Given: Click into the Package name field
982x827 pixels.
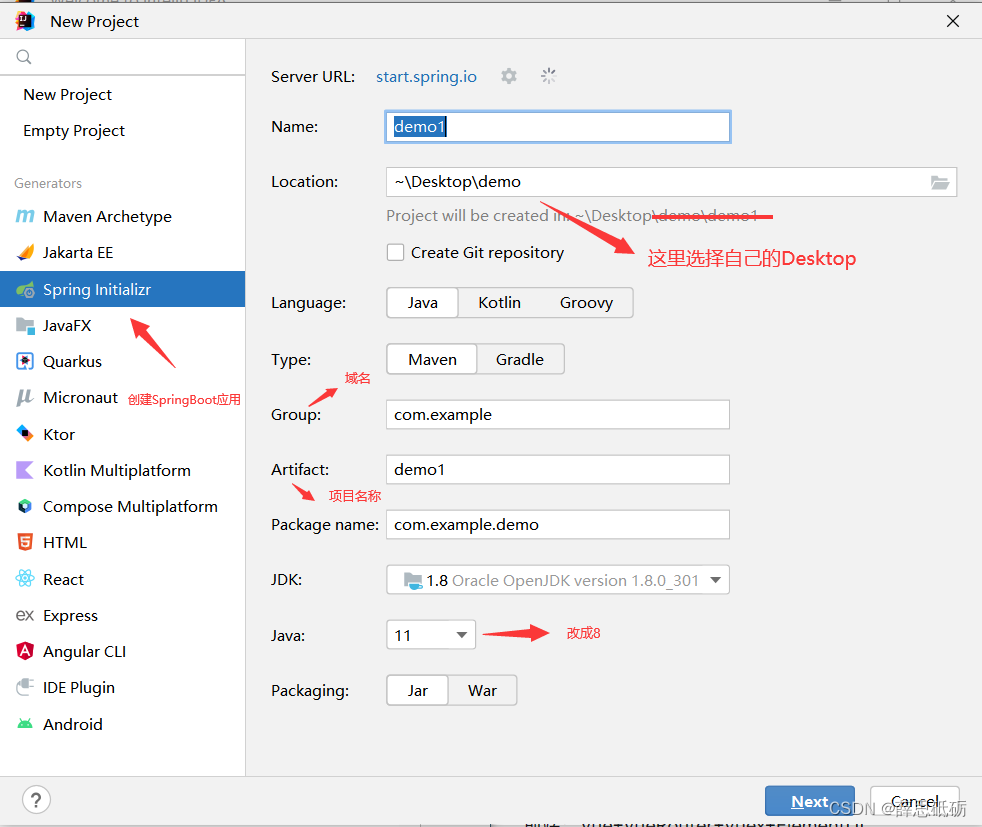Looking at the screenshot, I should point(558,525).
